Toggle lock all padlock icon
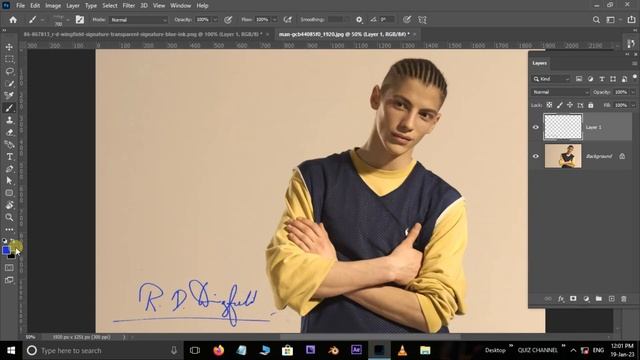Viewport: 640px width, 360px height. click(x=591, y=105)
